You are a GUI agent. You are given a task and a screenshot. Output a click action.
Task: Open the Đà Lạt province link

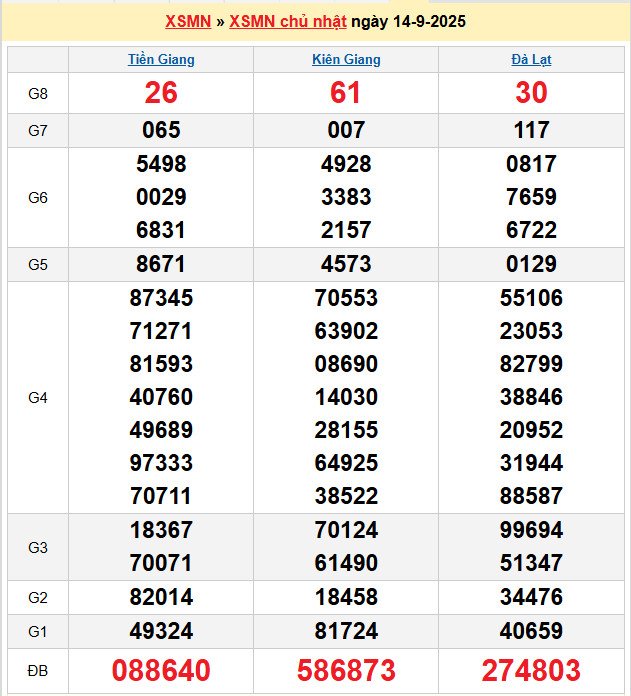(x=531, y=59)
